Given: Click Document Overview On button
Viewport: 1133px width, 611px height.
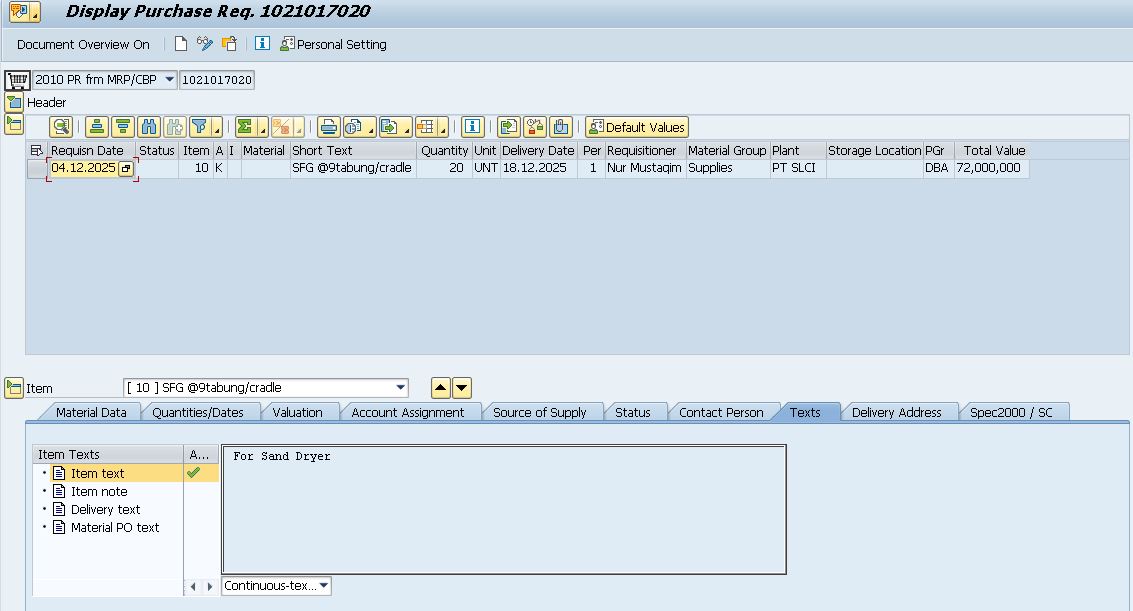Looking at the screenshot, I should click(83, 44).
